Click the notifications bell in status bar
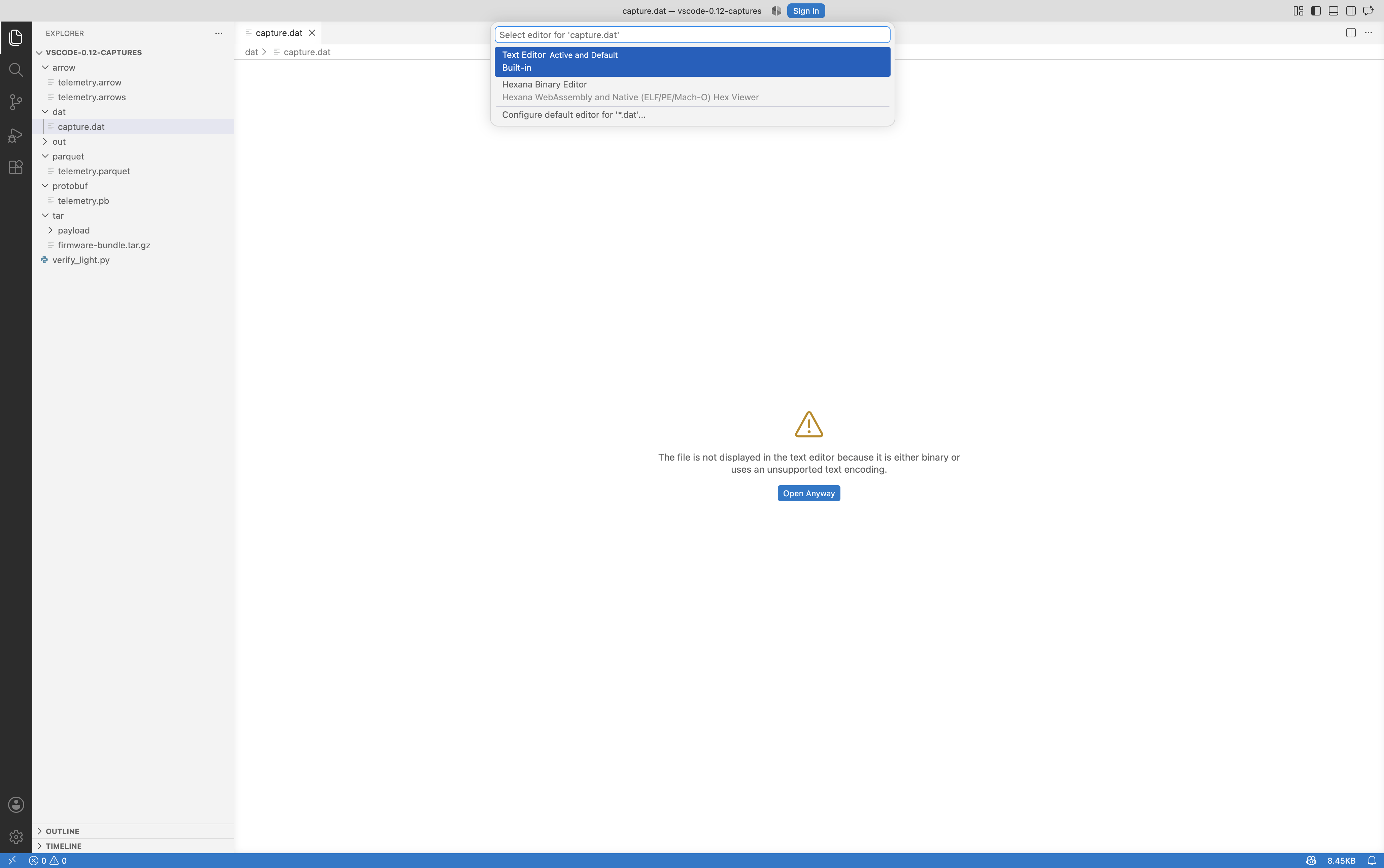1384x868 pixels. tap(1371, 861)
